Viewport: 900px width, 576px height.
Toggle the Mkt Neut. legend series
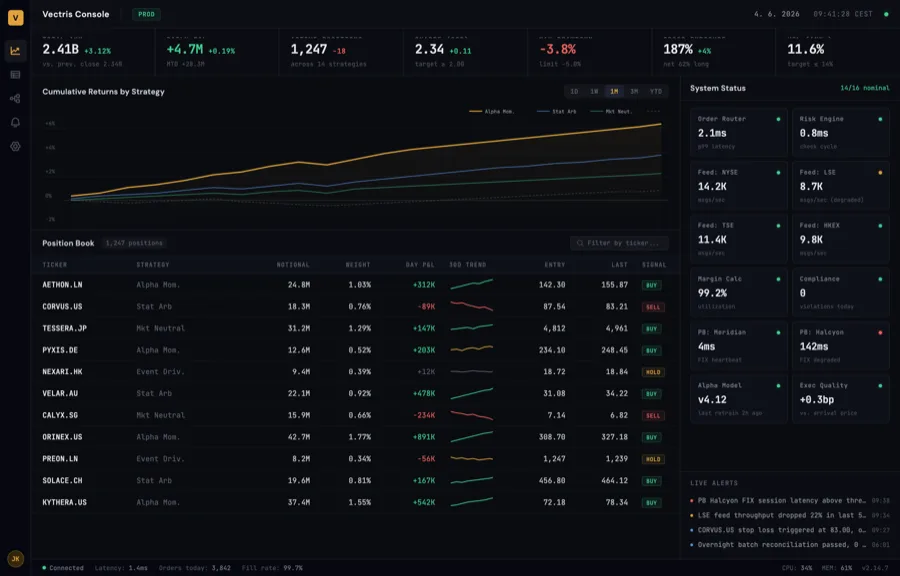(611, 112)
